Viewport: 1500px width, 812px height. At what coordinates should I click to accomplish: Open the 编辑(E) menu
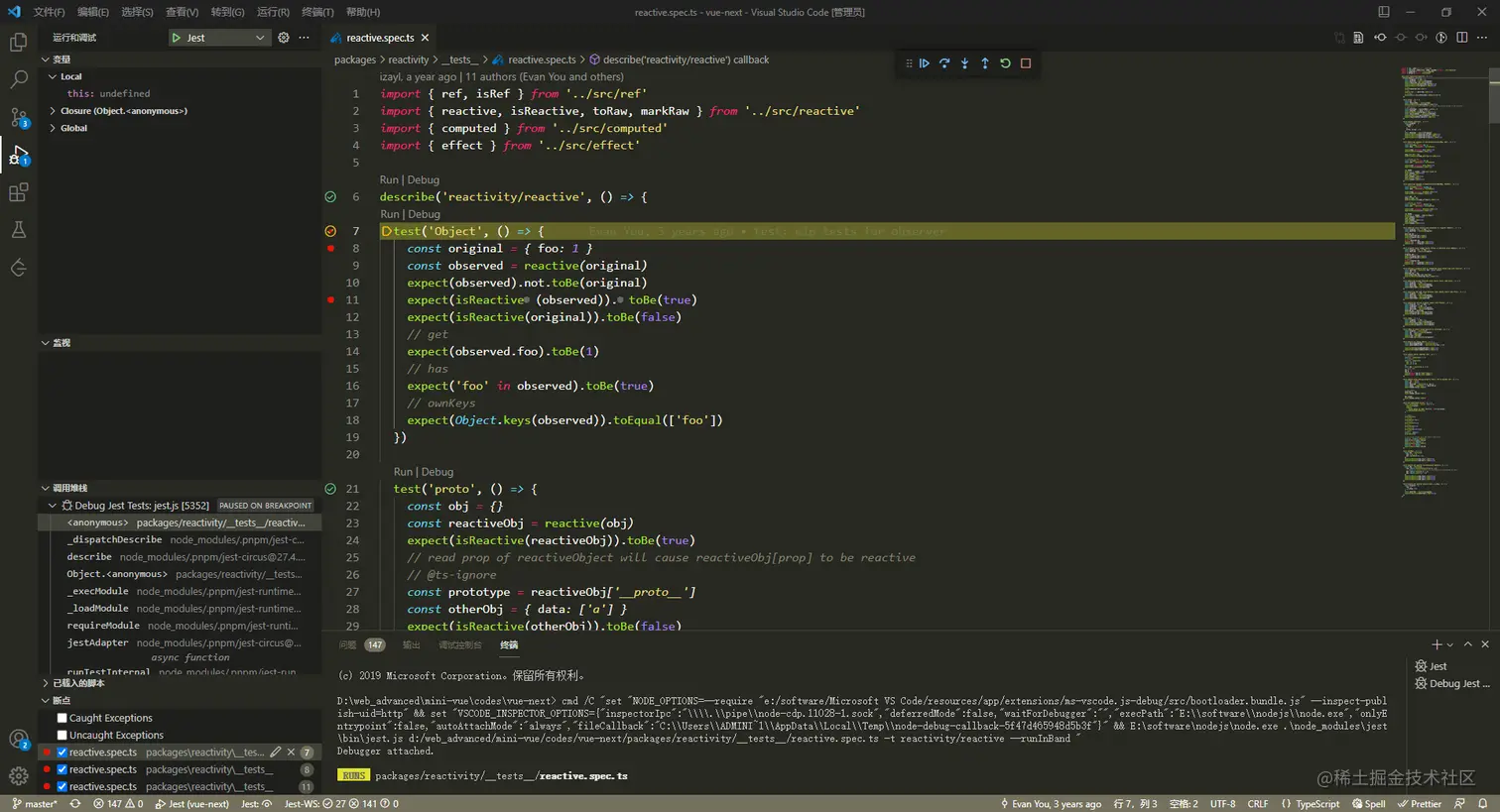[93, 12]
